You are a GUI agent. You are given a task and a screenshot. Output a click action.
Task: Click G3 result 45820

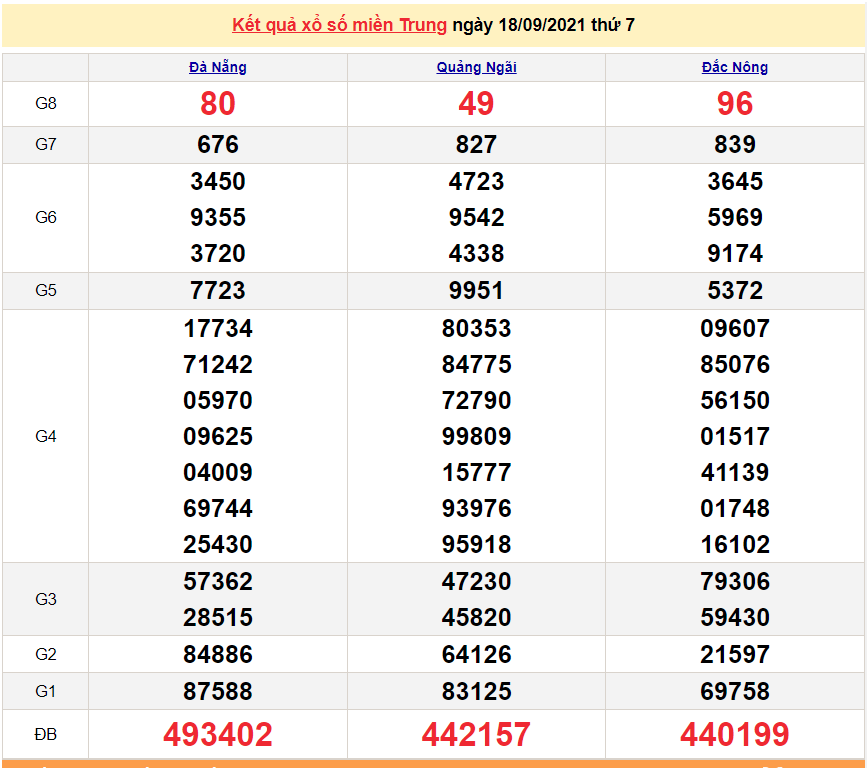pyautogui.click(x=476, y=617)
